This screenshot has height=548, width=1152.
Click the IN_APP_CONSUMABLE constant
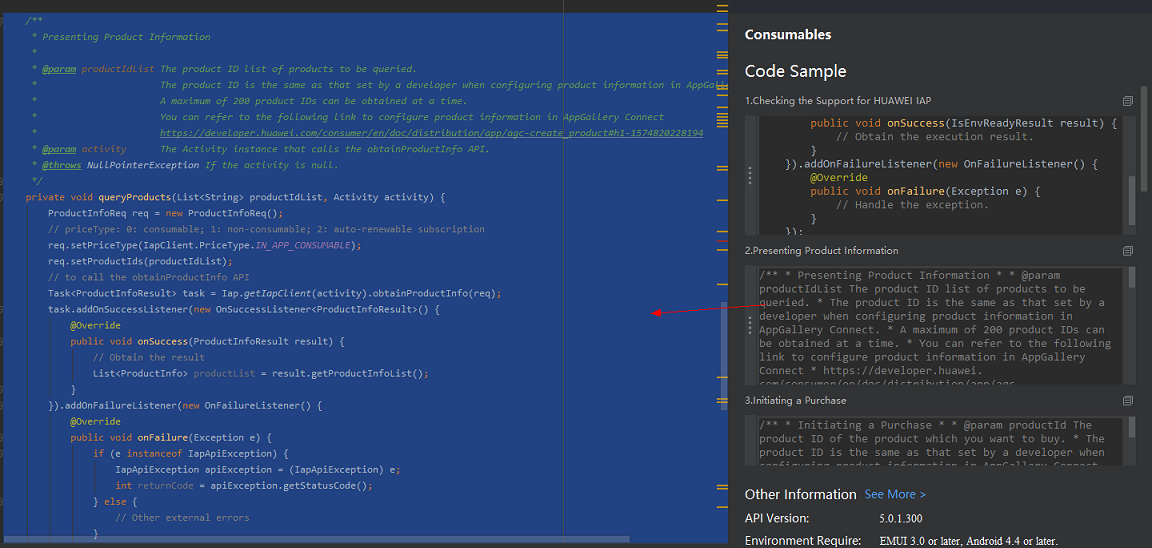pos(305,245)
